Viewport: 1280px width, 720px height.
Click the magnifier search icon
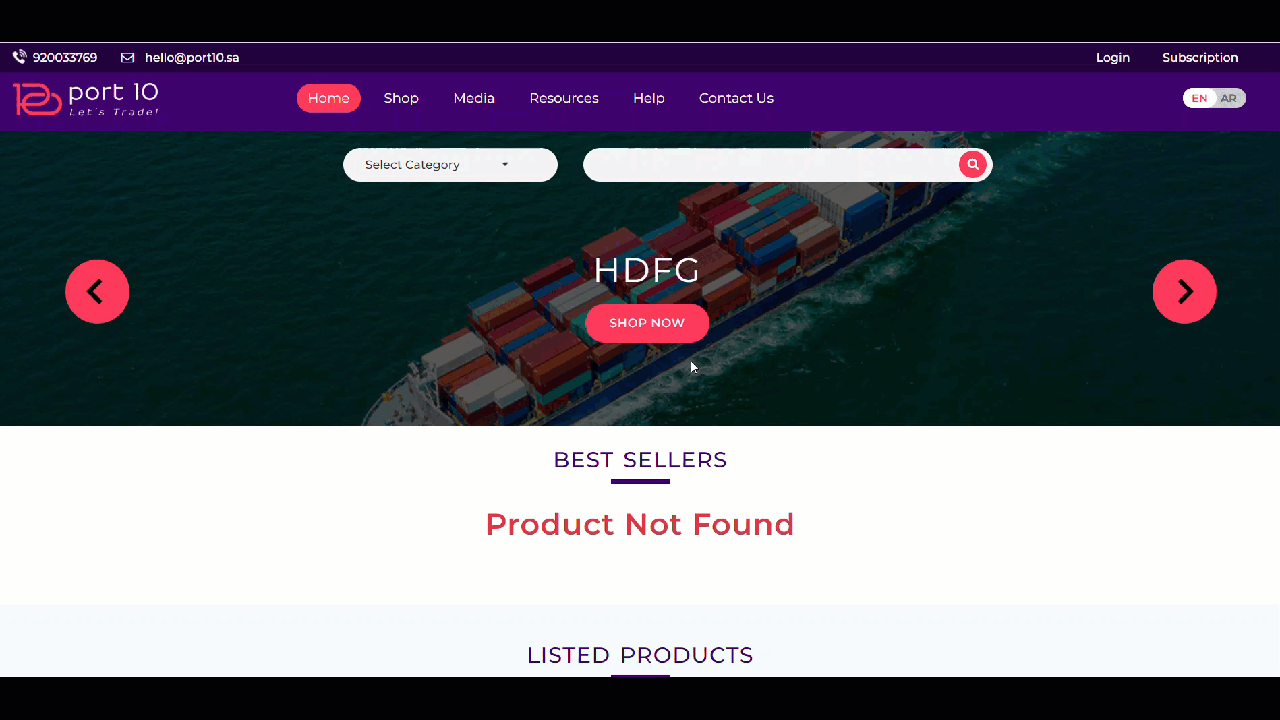coord(973,165)
